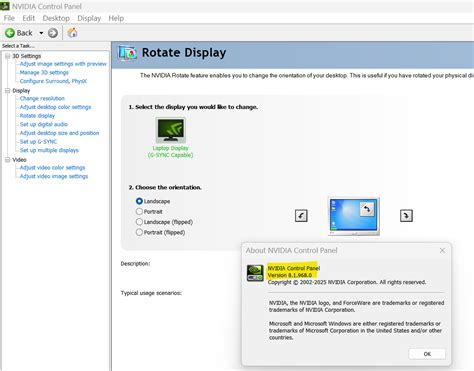The height and width of the screenshot is (371, 474).
Task: Open the Help menu
Action: point(116,18)
